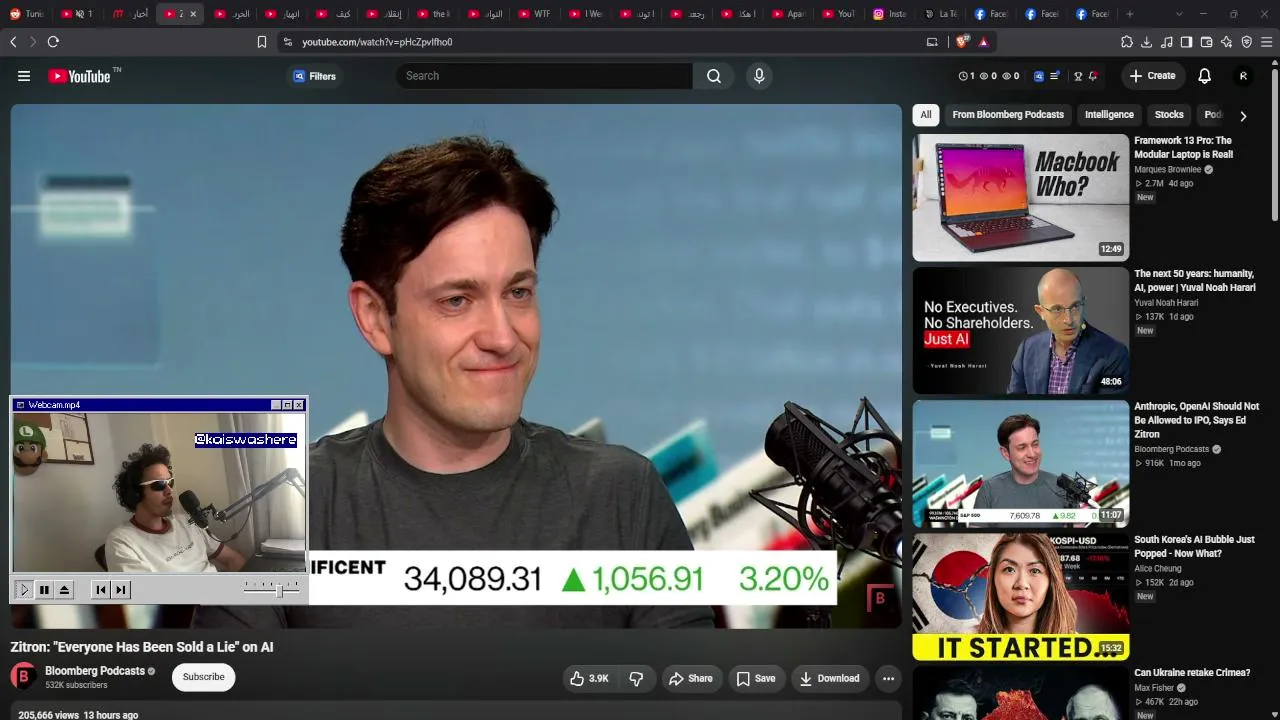Select the All chip

[926, 115]
